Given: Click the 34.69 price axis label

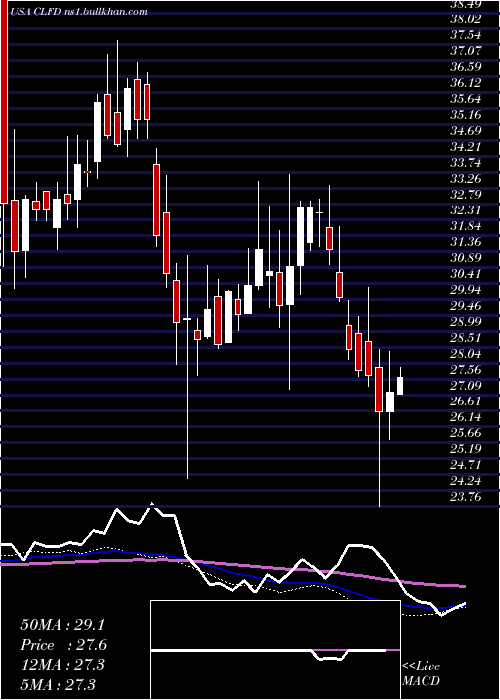Looking at the screenshot, I should tap(466, 131).
